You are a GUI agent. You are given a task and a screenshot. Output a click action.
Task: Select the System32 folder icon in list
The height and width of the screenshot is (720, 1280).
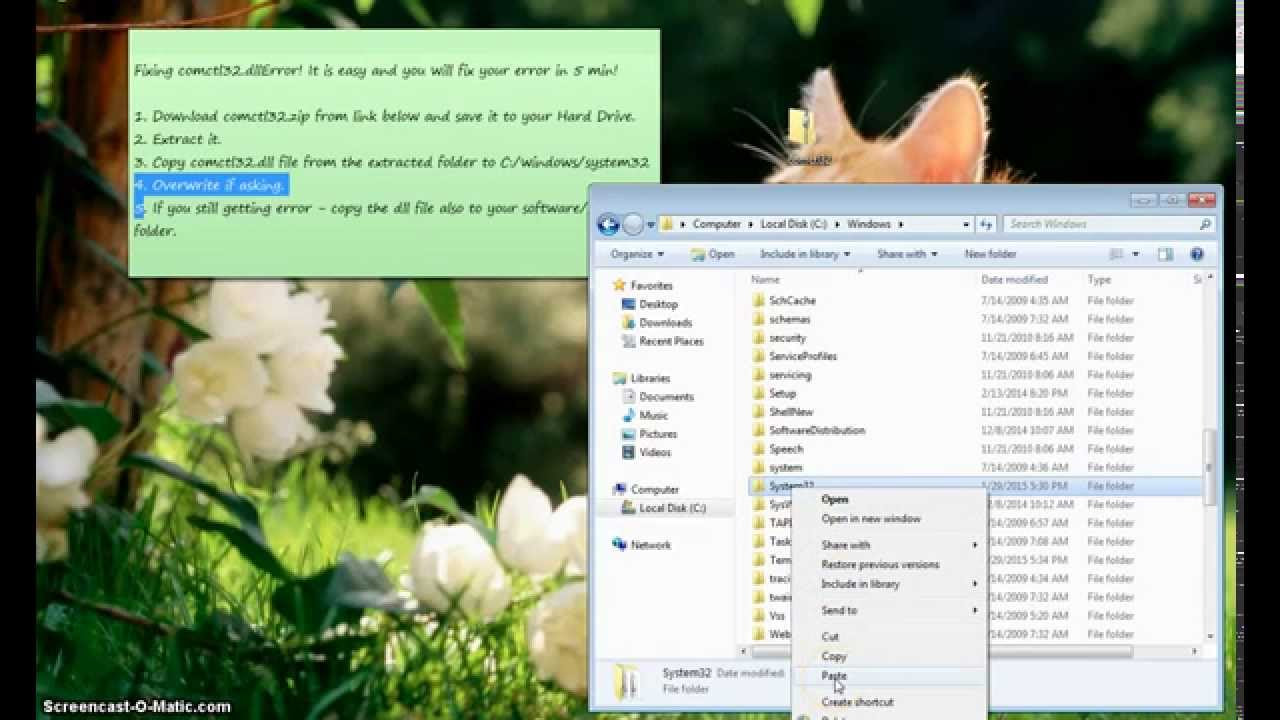[x=758, y=486]
